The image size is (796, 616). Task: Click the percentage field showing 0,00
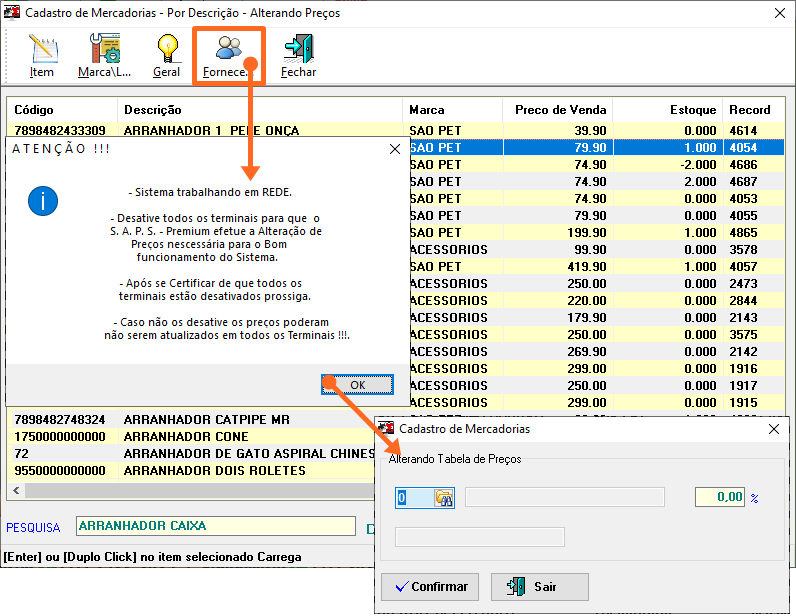720,497
